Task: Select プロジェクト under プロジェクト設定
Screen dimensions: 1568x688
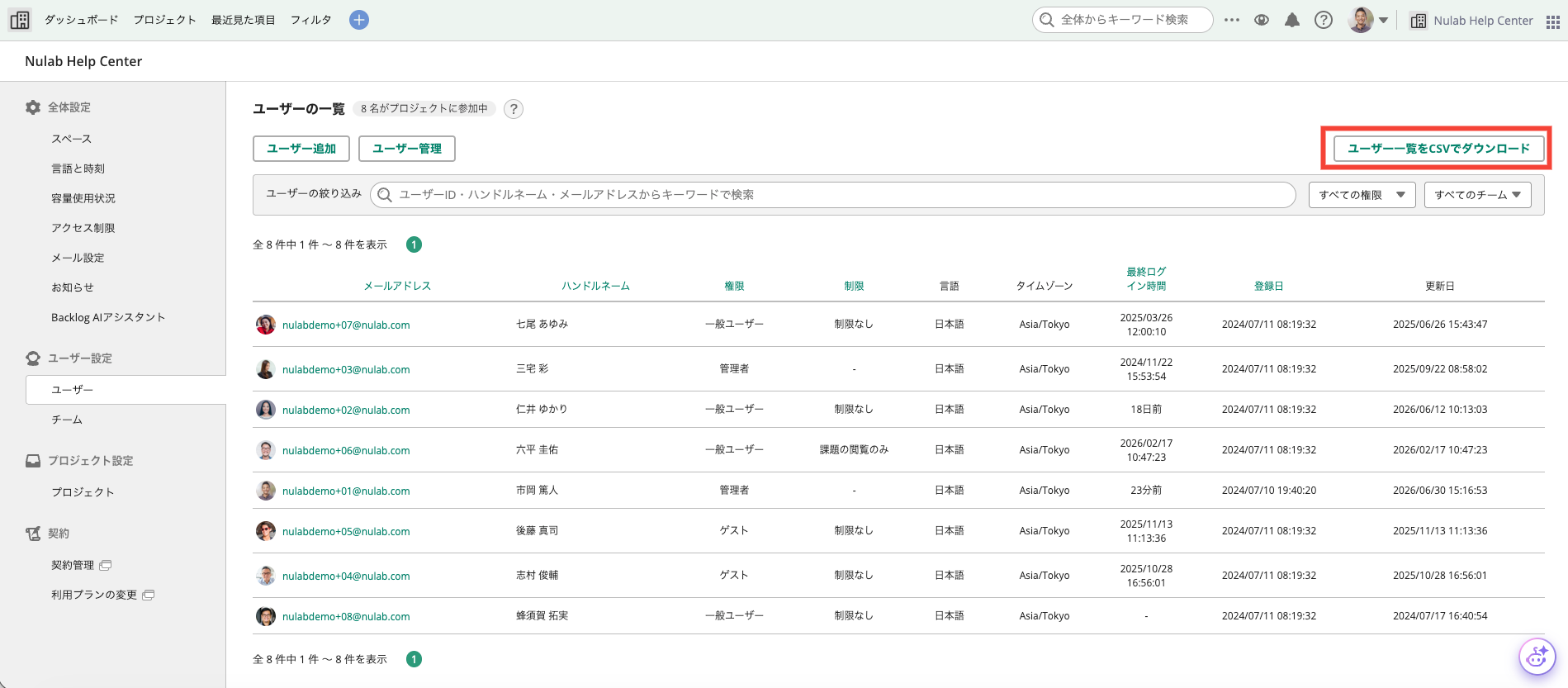Action: pyautogui.click(x=83, y=492)
